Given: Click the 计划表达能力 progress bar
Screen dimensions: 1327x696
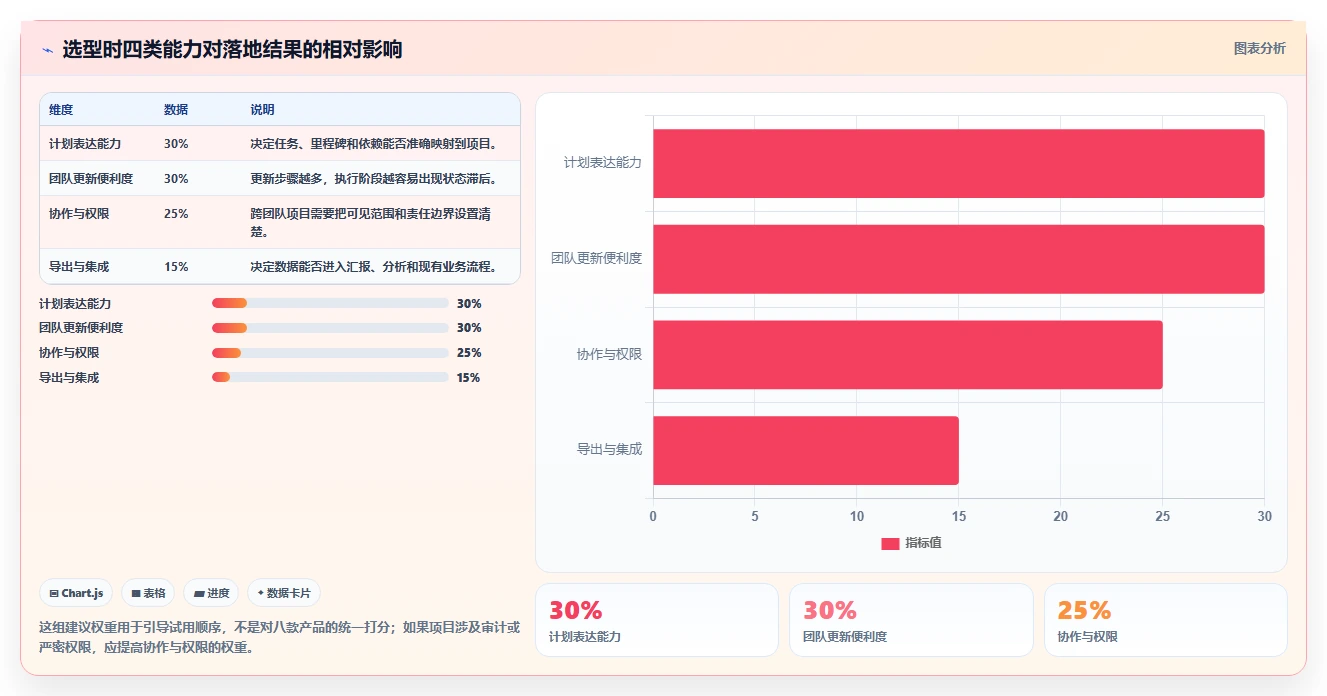Looking at the screenshot, I should click(x=330, y=303).
